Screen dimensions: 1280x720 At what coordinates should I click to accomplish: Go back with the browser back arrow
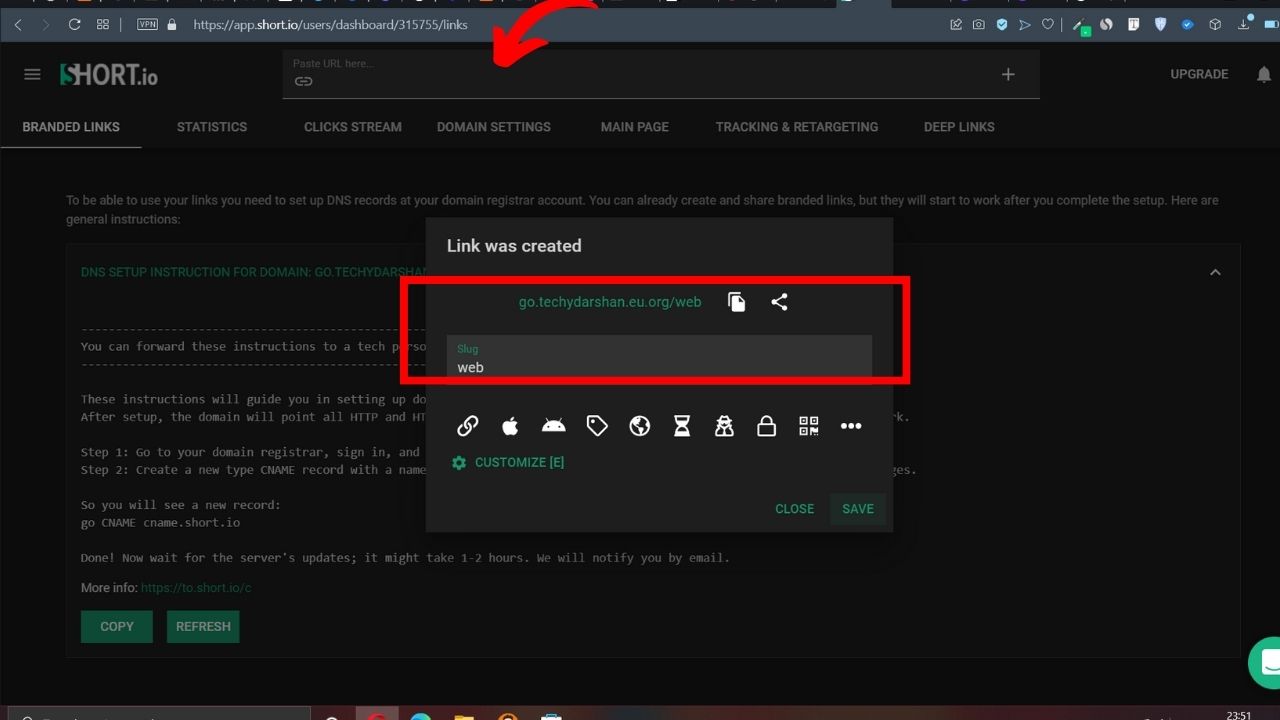pos(18,24)
